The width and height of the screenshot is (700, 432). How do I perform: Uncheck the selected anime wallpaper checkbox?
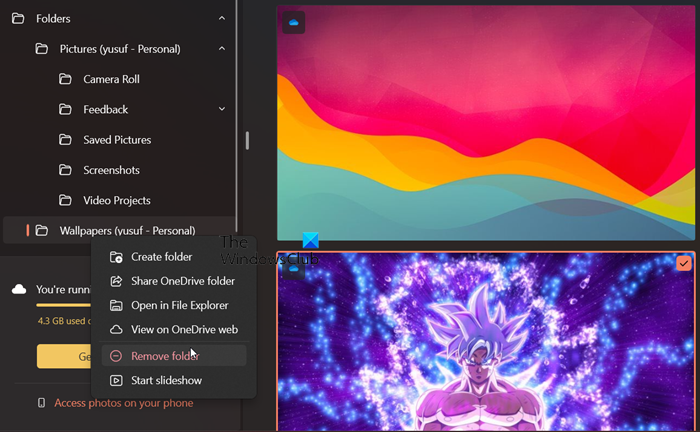pyautogui.click(x=683, y=263)
